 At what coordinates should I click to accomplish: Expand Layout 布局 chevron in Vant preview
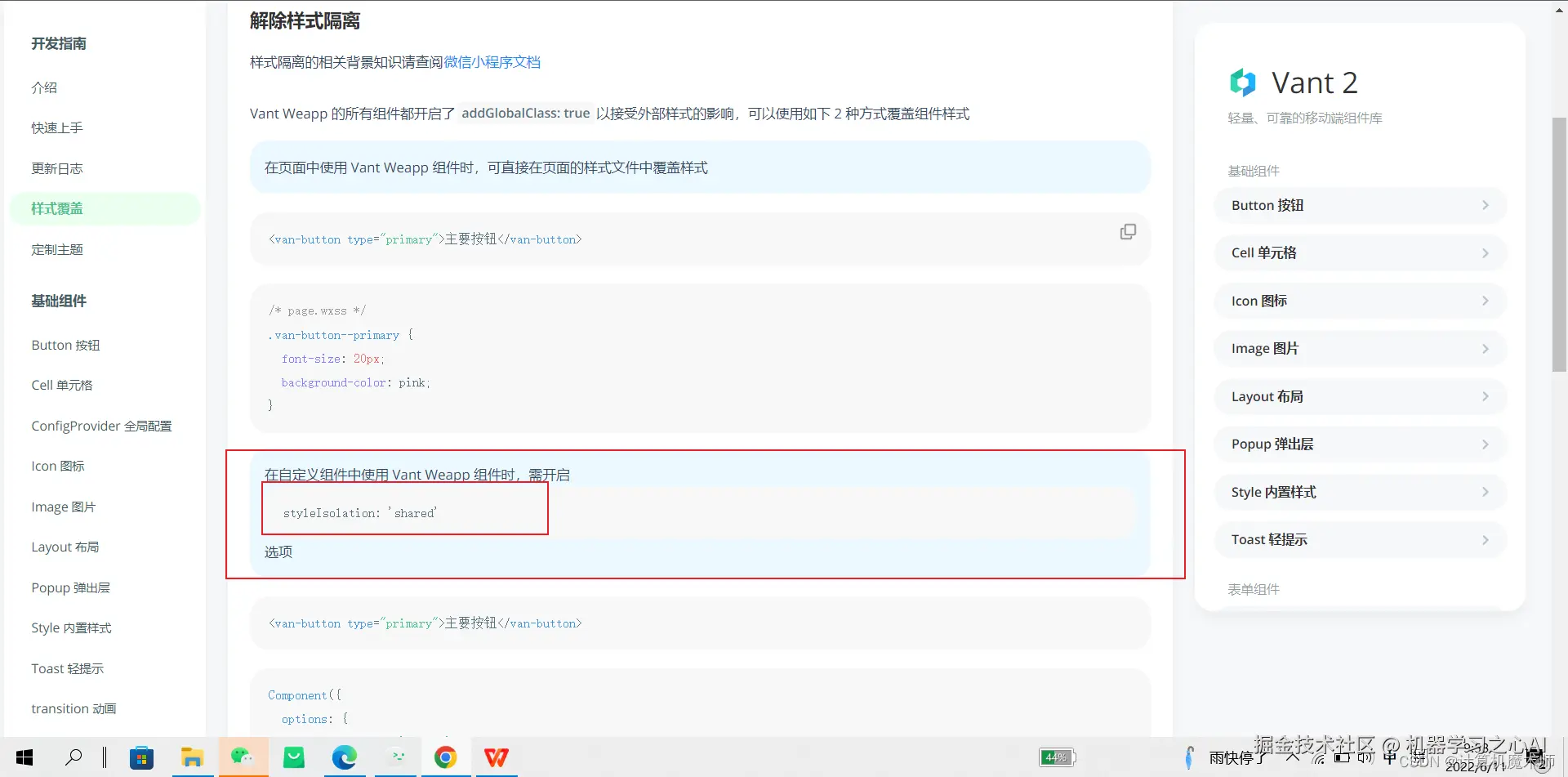click(x=1486, y=396)
